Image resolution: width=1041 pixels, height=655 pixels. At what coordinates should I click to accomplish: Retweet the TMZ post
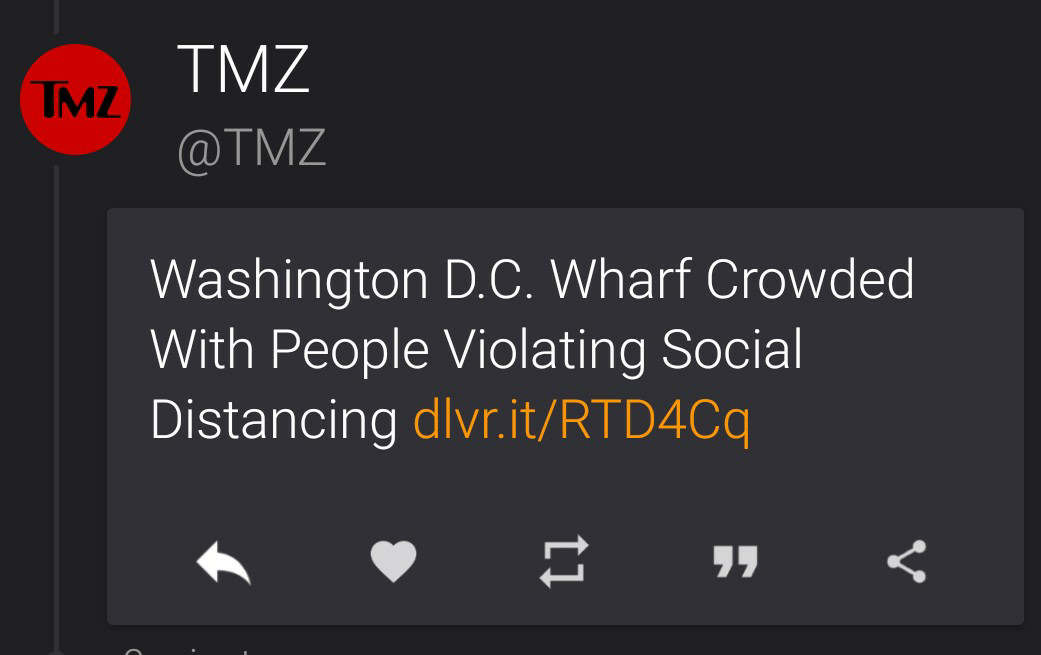564,562
